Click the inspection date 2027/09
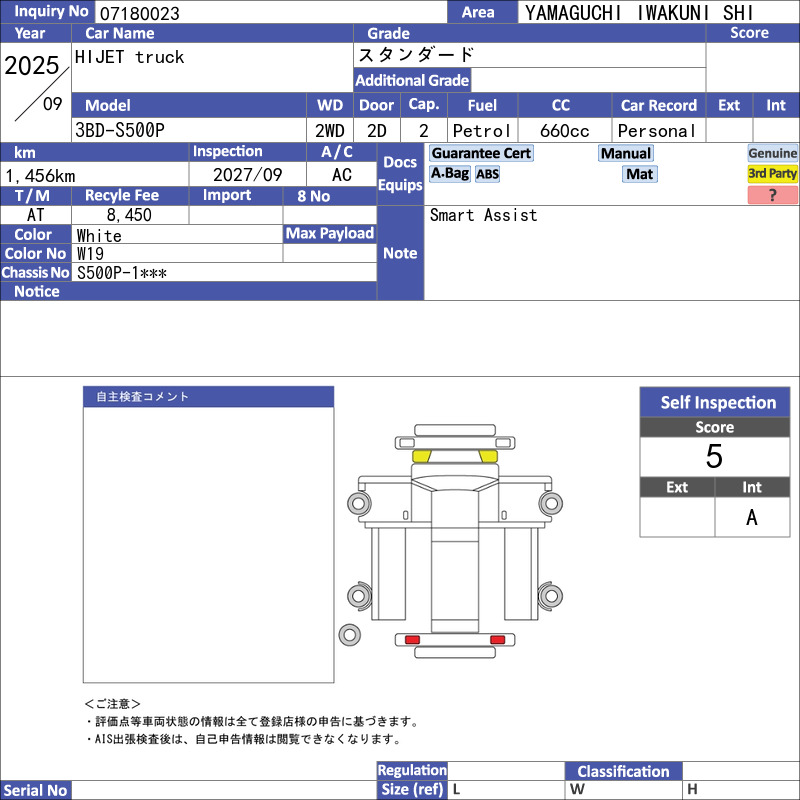Image resolution: width=800 pixels, height=800 pixels. pyautogui.click(x=247, y=174)
